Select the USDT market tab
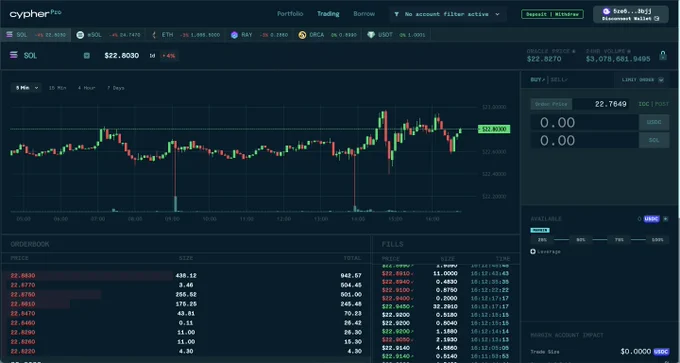680x363 pixels. tap(396, 35)
